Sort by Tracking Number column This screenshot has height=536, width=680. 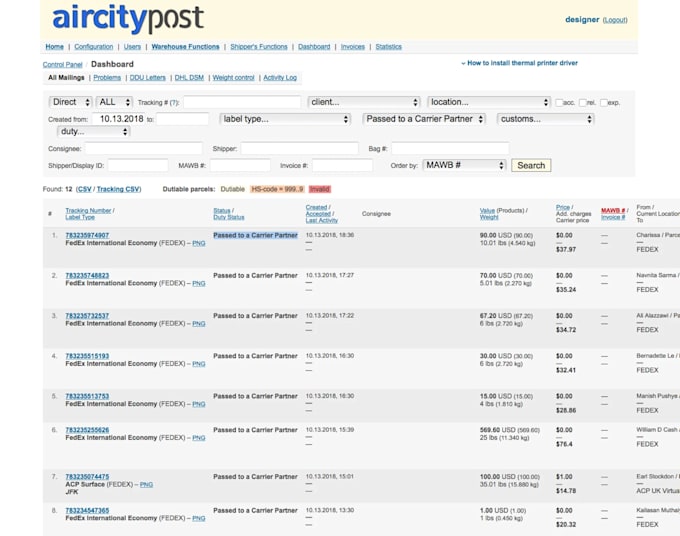(88, 211)
